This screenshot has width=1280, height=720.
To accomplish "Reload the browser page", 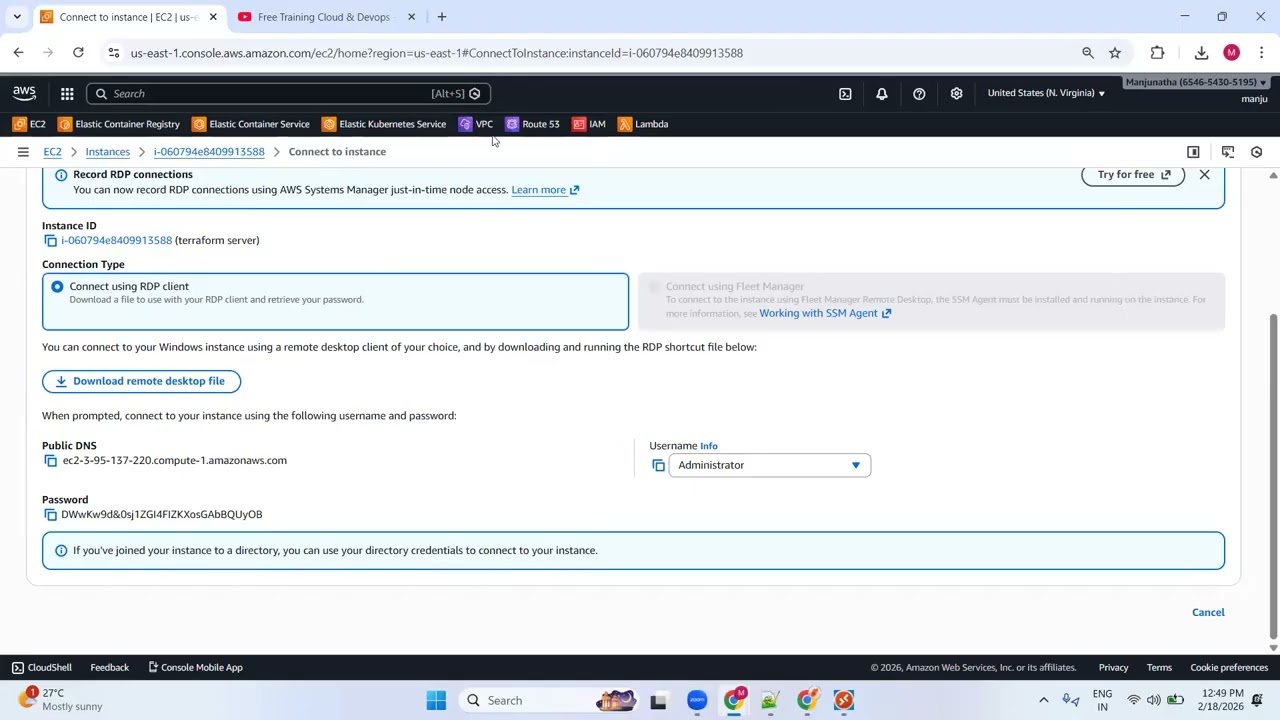I will [78, 53].
